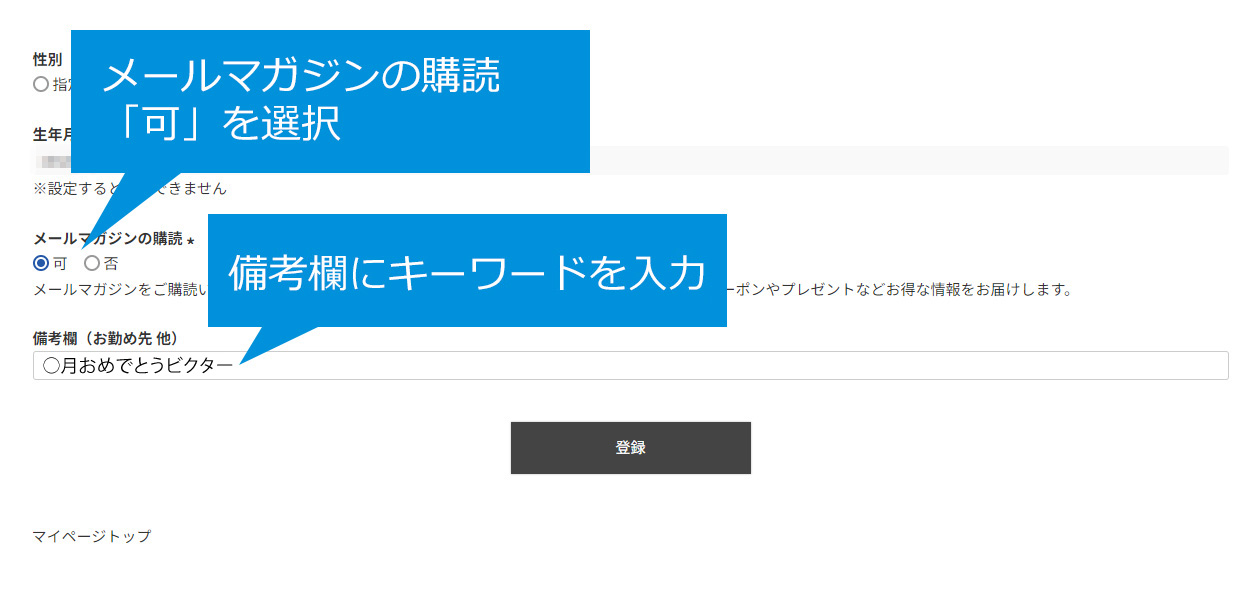Select the 否 radio button for newsletter
Viewport: 1250px width, 600px height.
[x=92, y=264]
